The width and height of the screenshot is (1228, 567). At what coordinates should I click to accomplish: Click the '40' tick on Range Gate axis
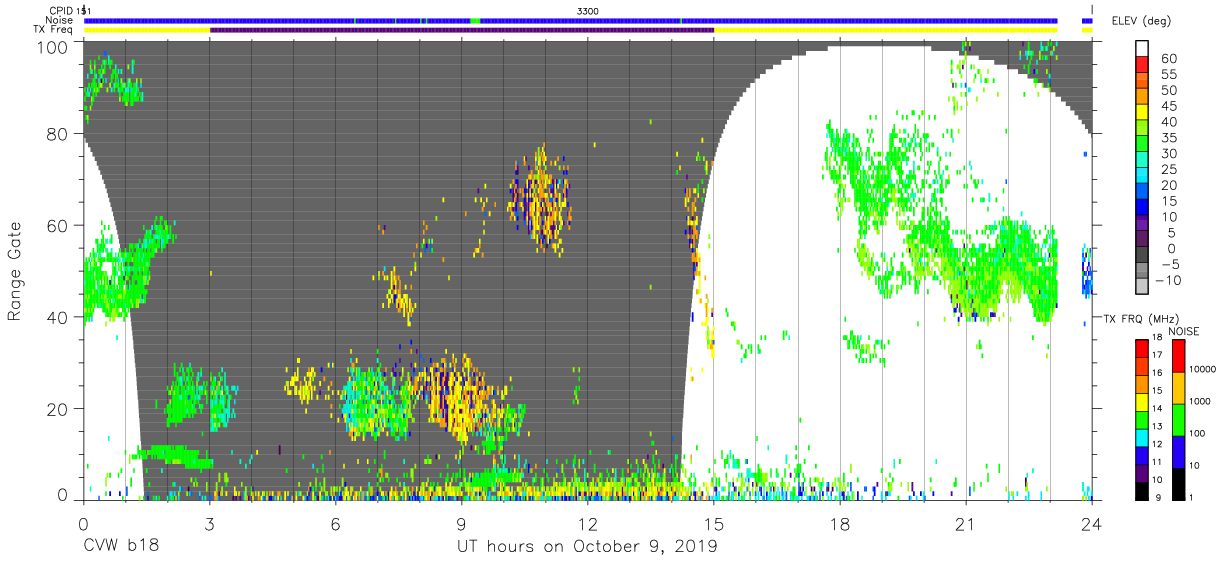coord(57,317)
